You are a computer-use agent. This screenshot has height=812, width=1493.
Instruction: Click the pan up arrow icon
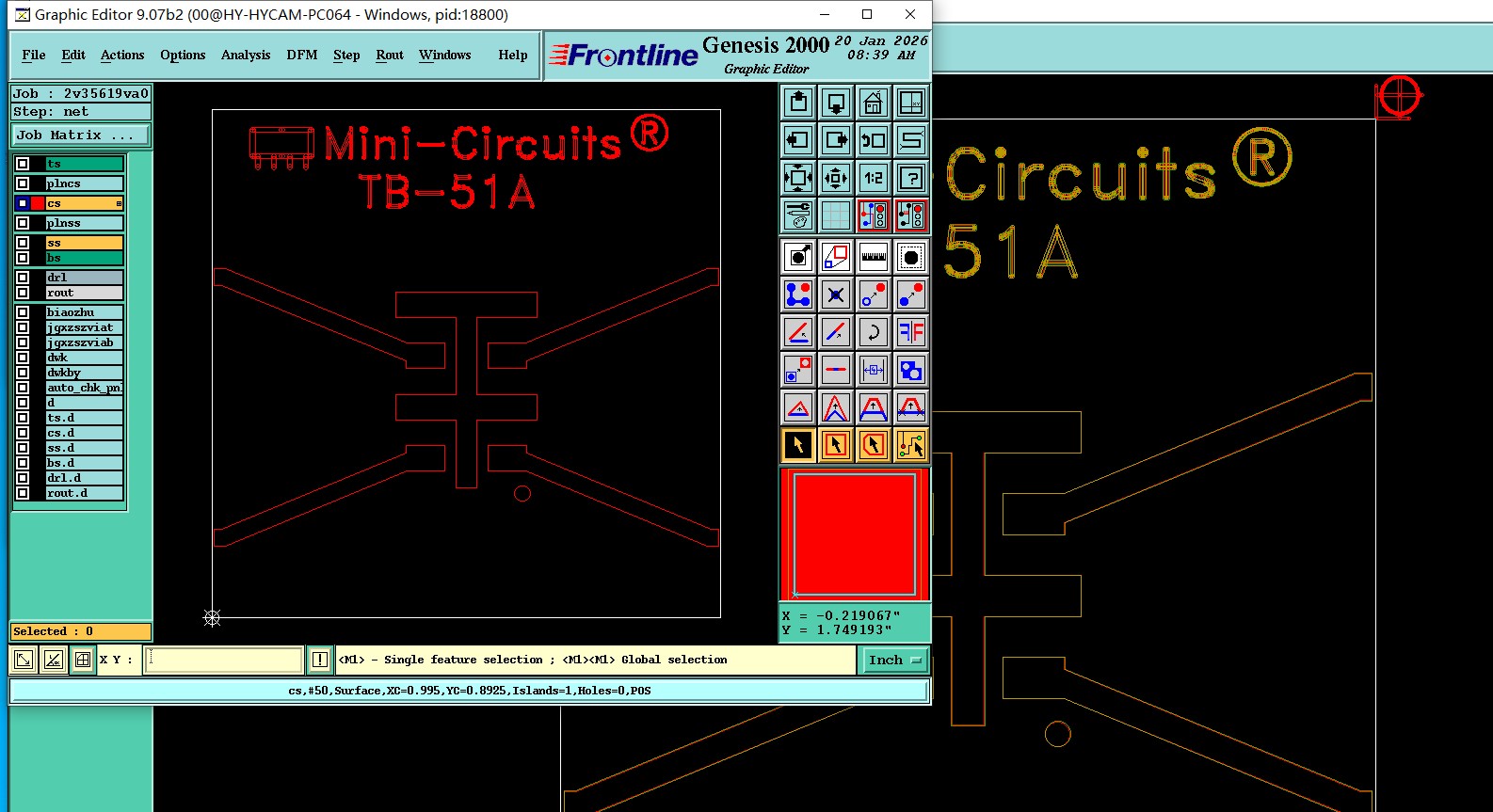point(798,102)
